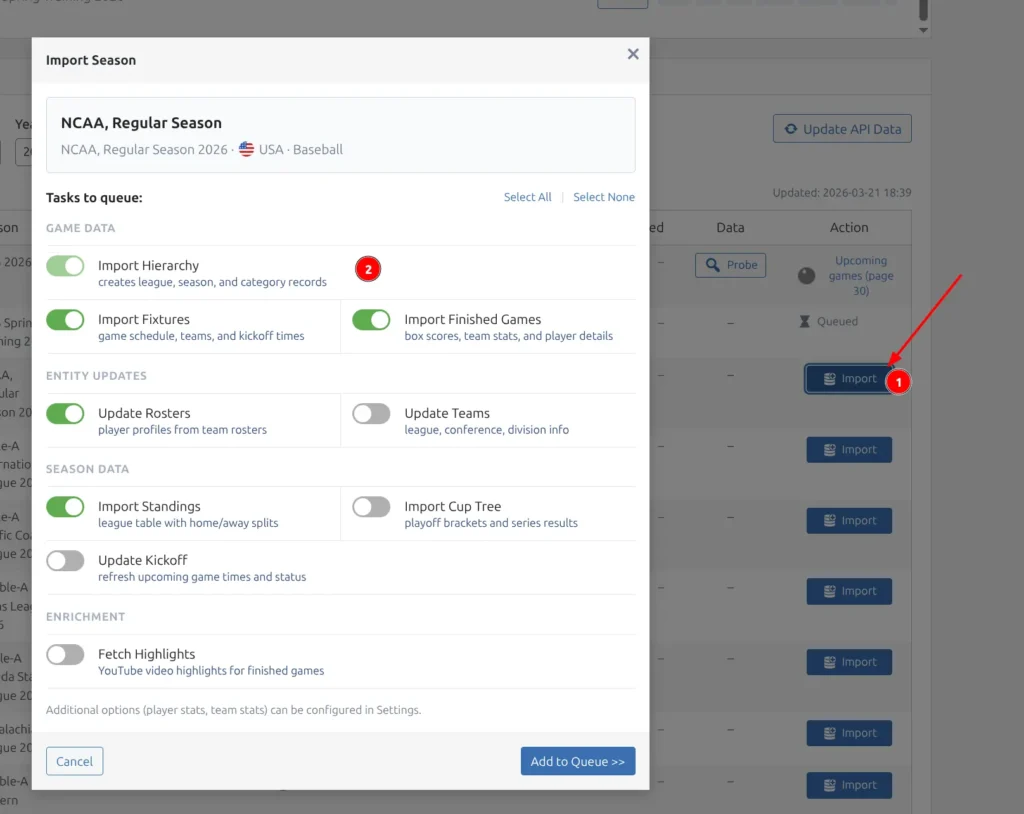Switch off the Update Rosters toggle
The width and height of the screenshot is (1024, 814).
[65, 414]
